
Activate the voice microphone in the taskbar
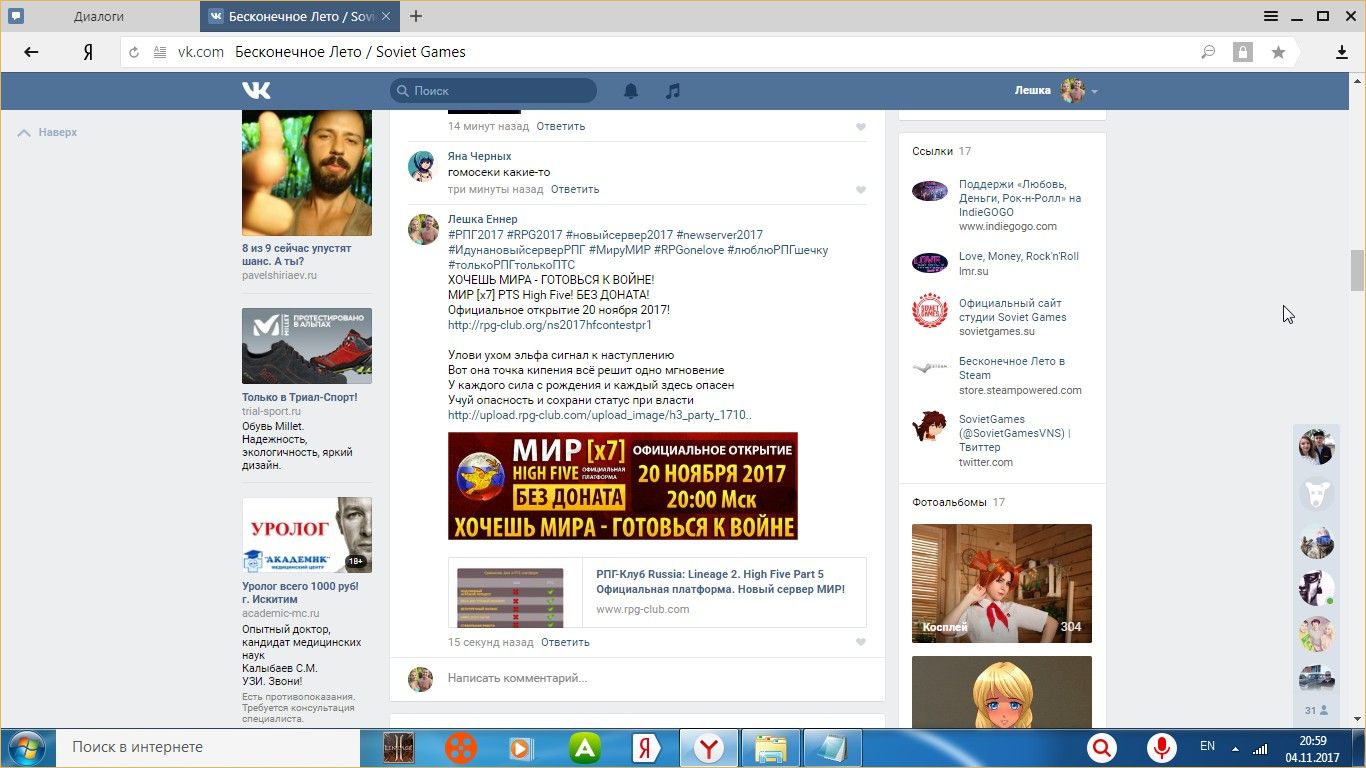[1161, 748]
